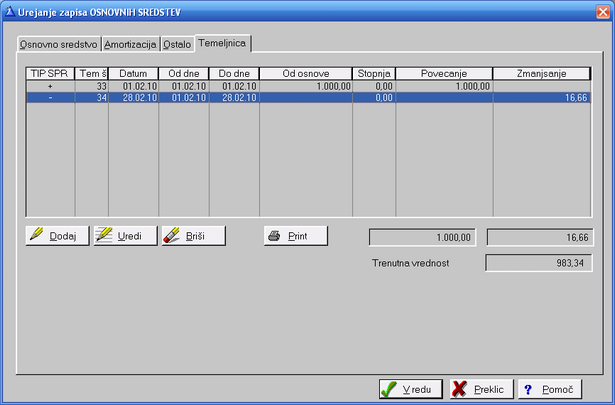Screen dimensions: 615x405
Task: Click the Tem š column header
Action: [91, 74]
